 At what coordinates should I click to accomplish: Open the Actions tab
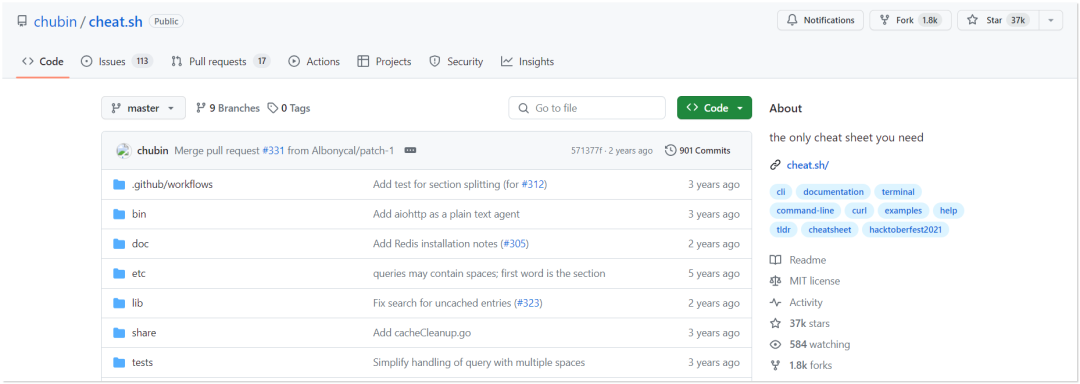point(314,61)
